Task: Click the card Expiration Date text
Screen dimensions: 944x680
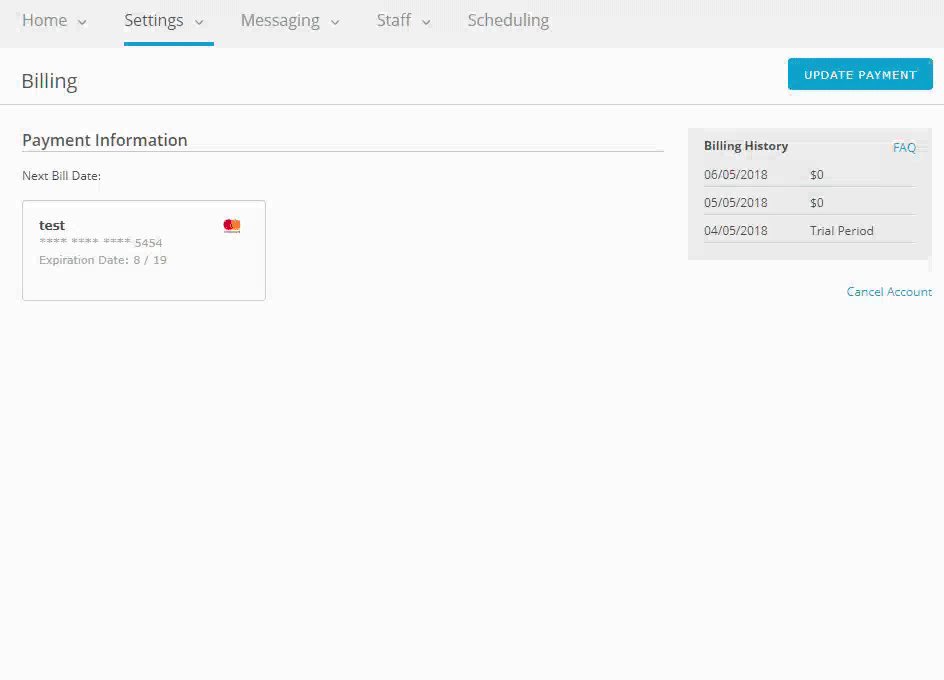Action: pos(102,260)
